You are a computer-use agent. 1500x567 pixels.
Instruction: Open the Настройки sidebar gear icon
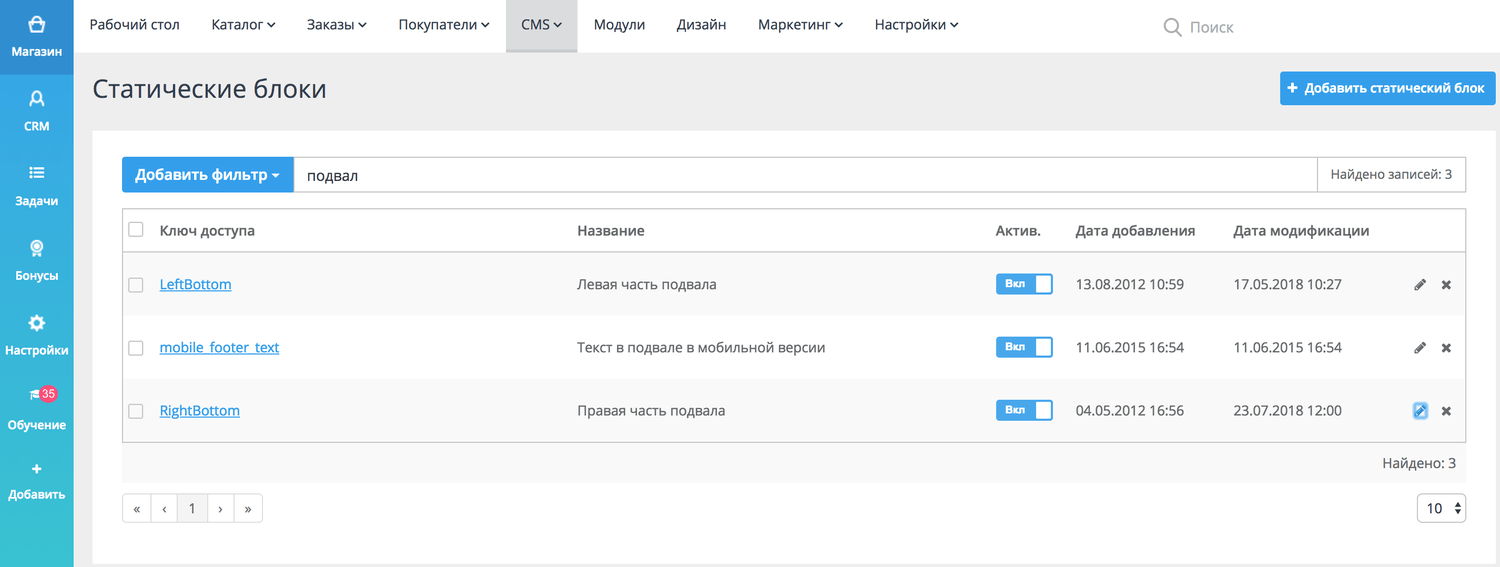point(36,323)
